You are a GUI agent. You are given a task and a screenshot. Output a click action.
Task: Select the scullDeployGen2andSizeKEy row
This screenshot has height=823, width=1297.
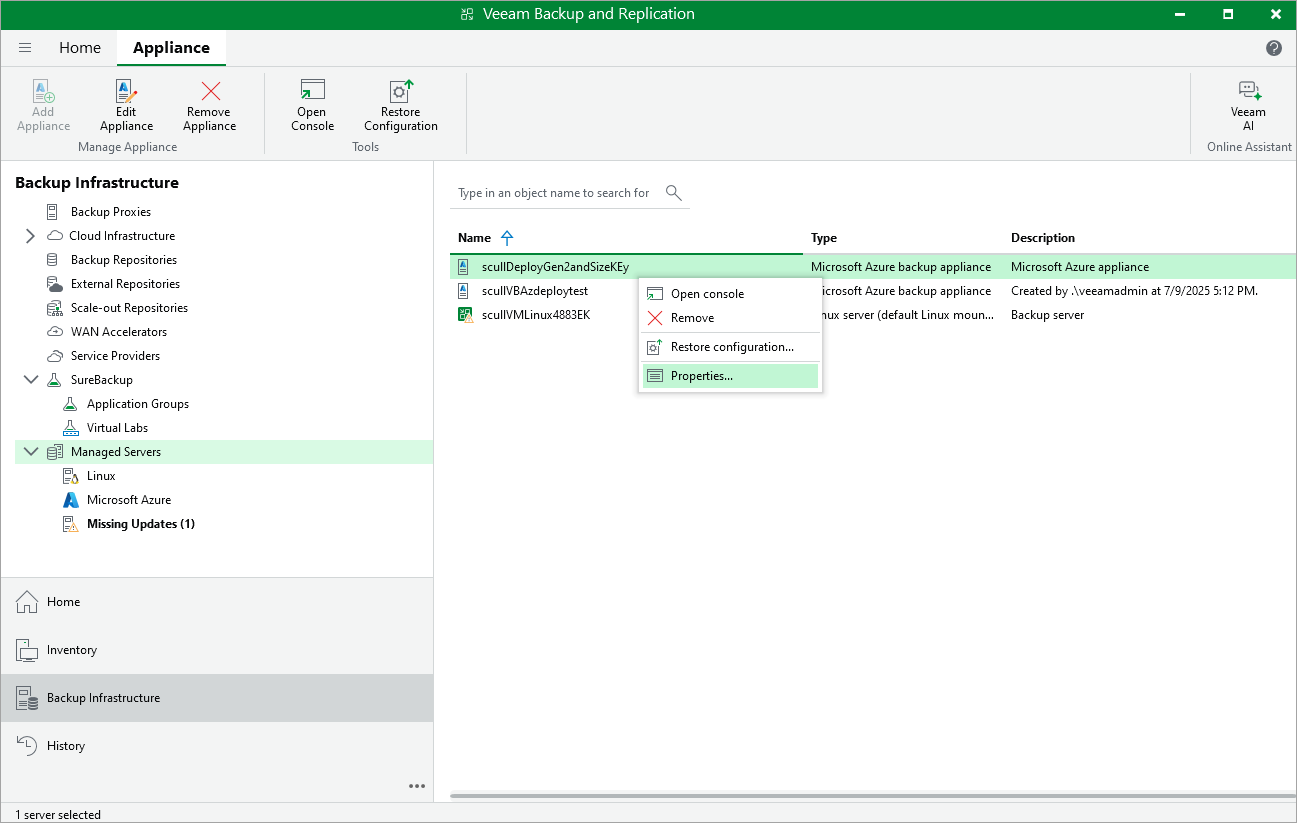tap(873, 267)
